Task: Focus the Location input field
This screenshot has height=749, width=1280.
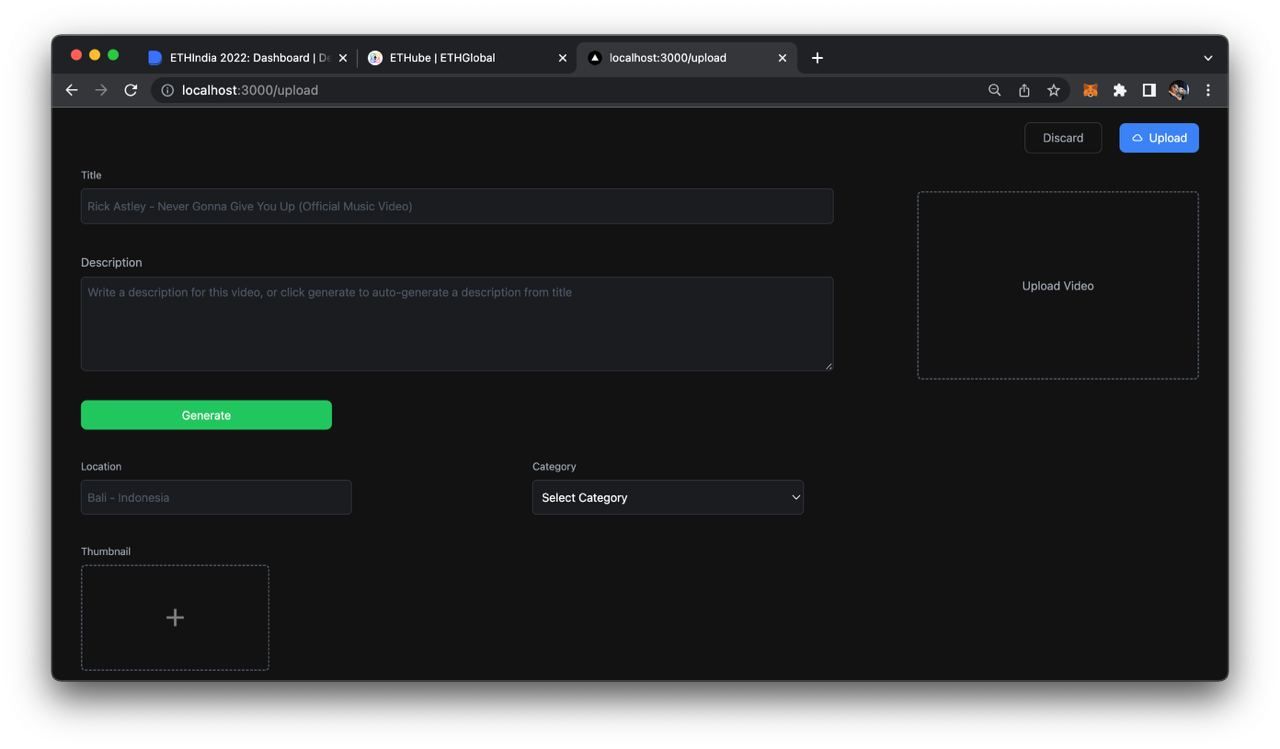Action: (216, 497)
